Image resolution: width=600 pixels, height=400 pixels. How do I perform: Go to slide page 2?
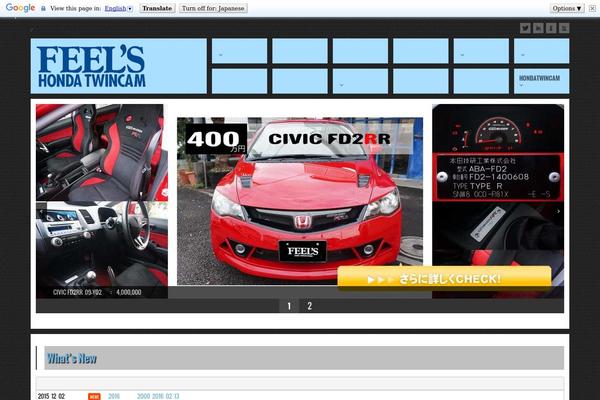tap(310, 305)
